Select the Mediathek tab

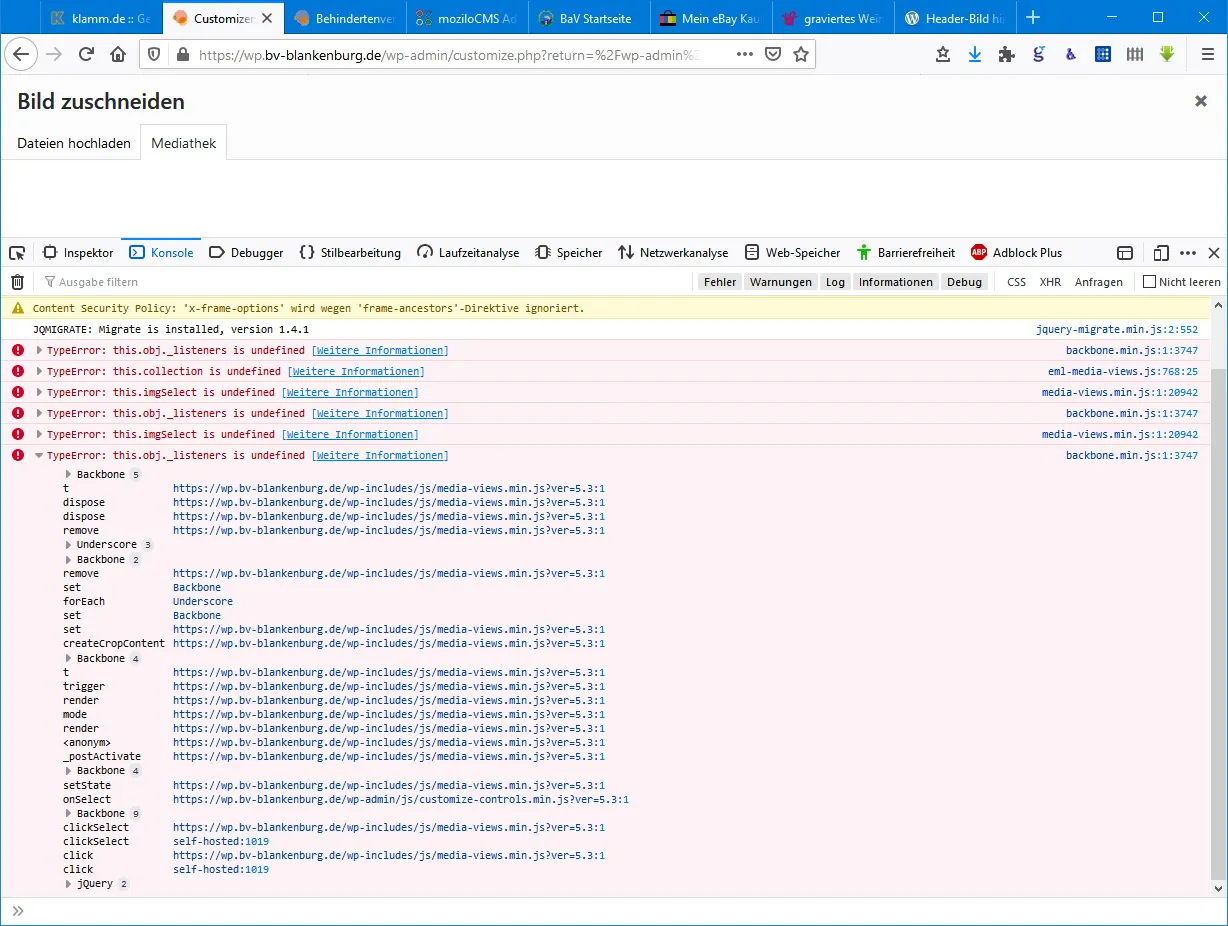184,143
